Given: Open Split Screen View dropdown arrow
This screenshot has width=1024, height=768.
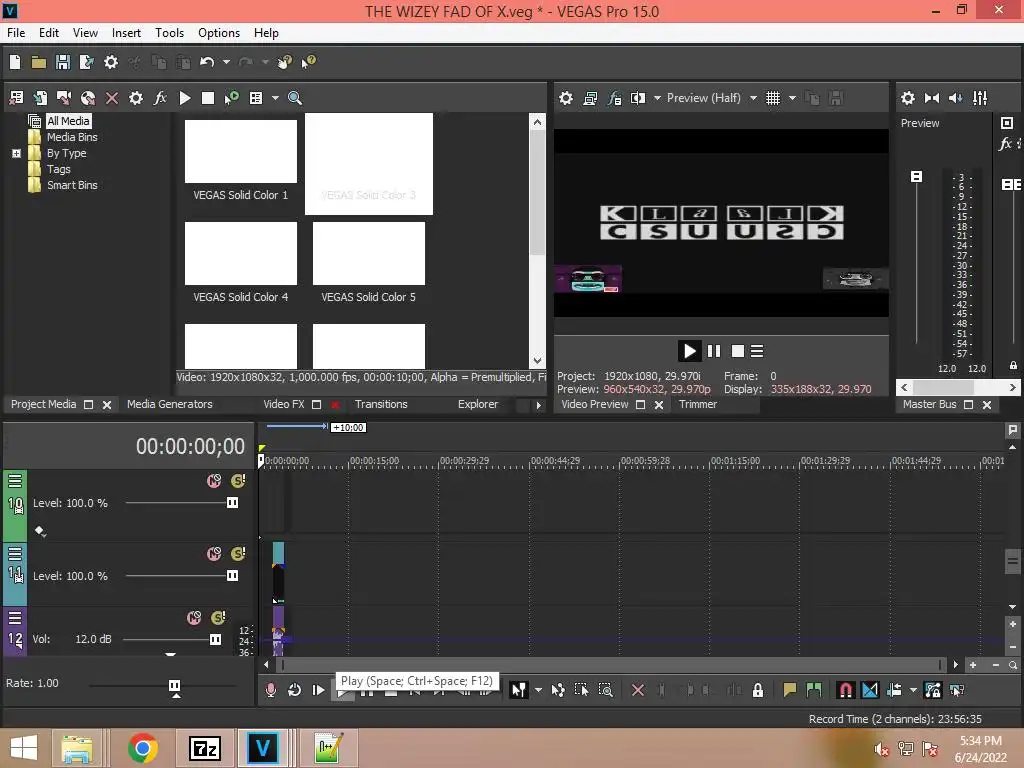Looking at the screenshot, I should tap(657, 98).
